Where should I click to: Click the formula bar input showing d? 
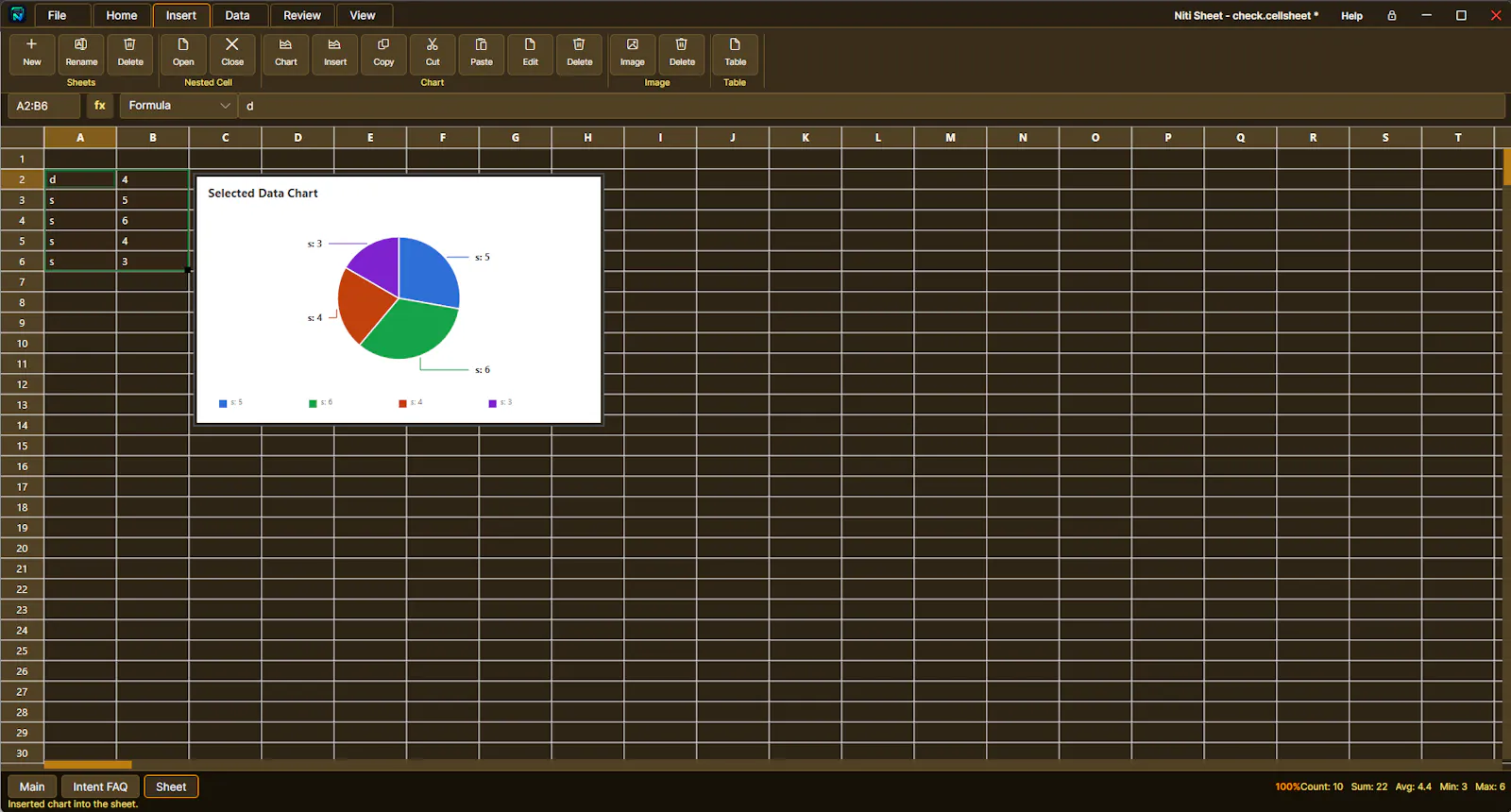(871, 106)
